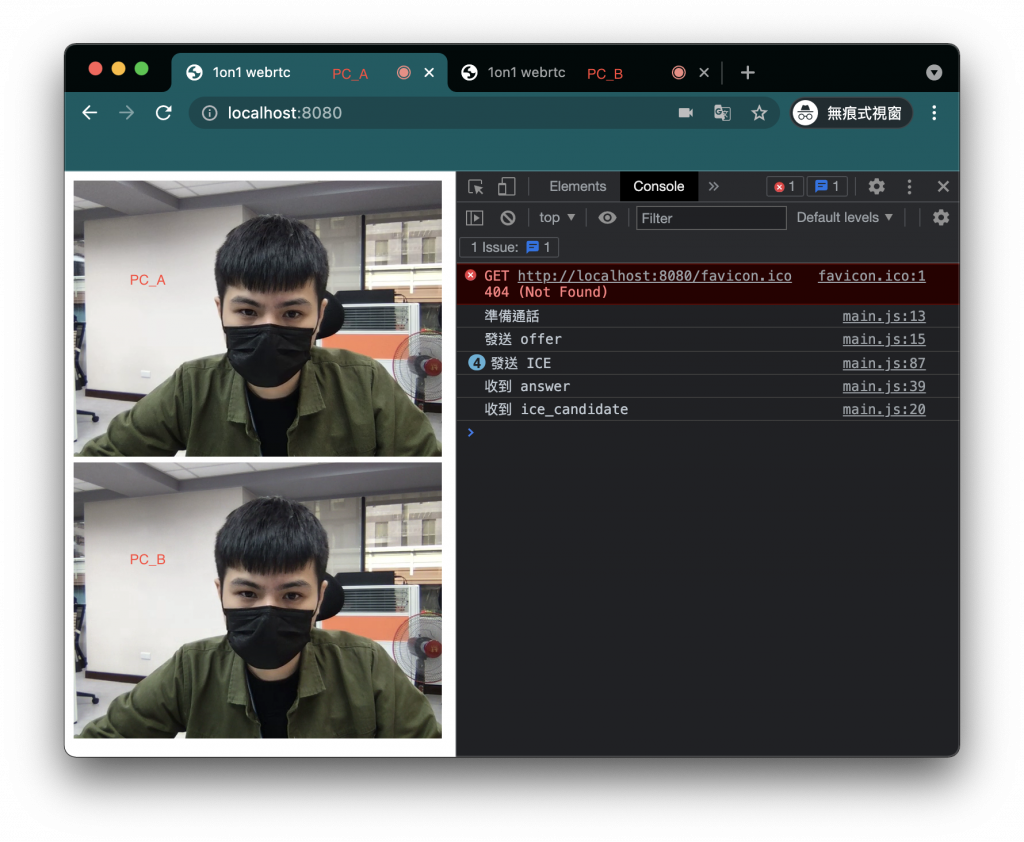
Task: Open Google Translate icon in address bar
Action: click(x=722, y=113)
